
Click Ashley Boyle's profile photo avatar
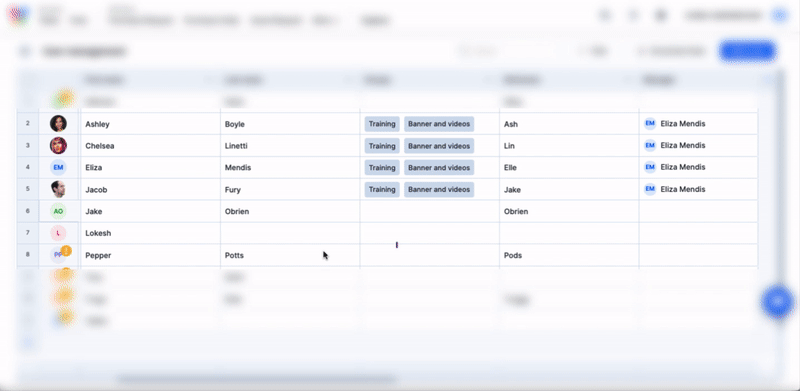[x=58, y=124]
